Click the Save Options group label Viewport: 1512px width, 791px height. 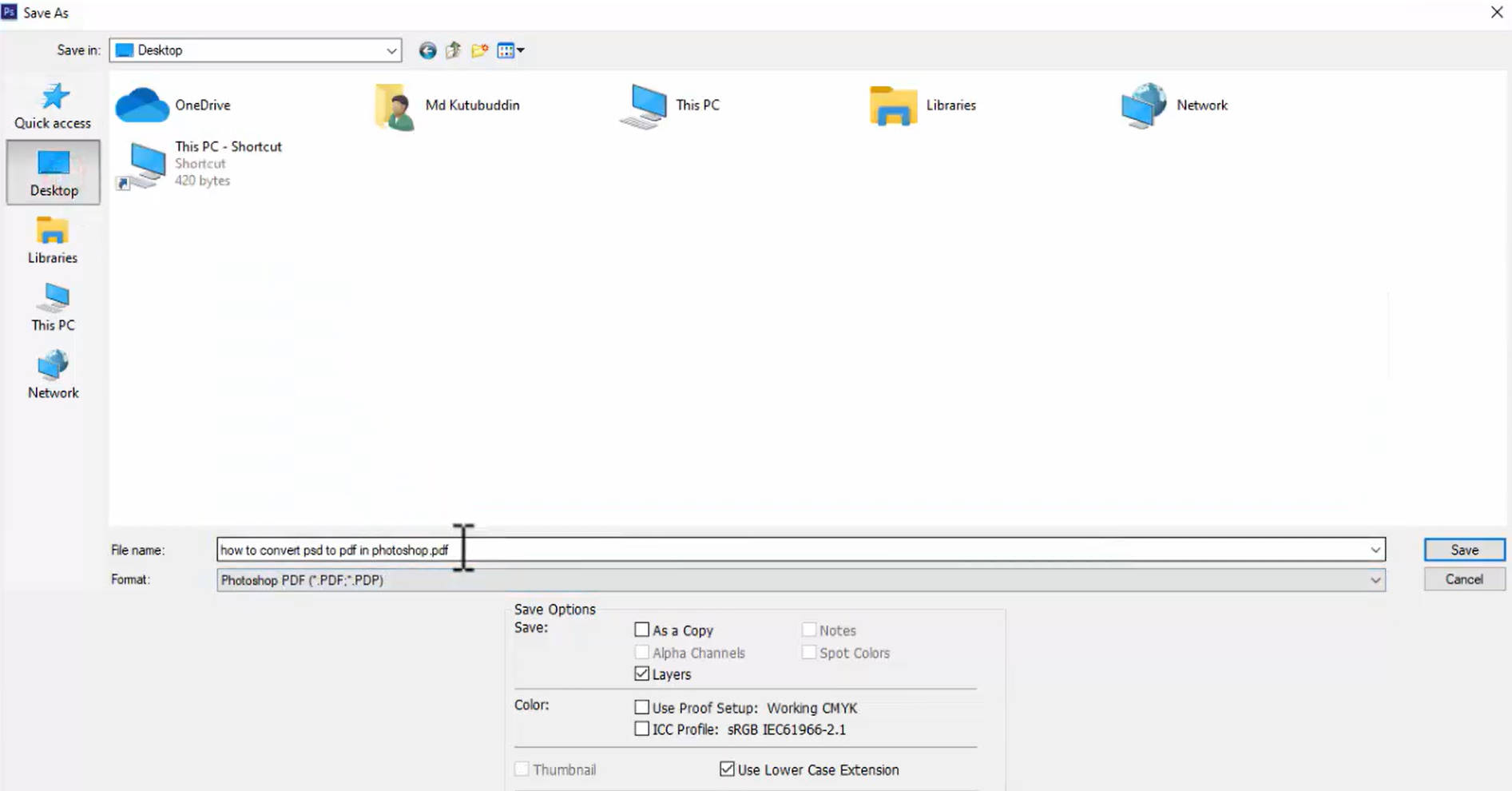point(555,609)
